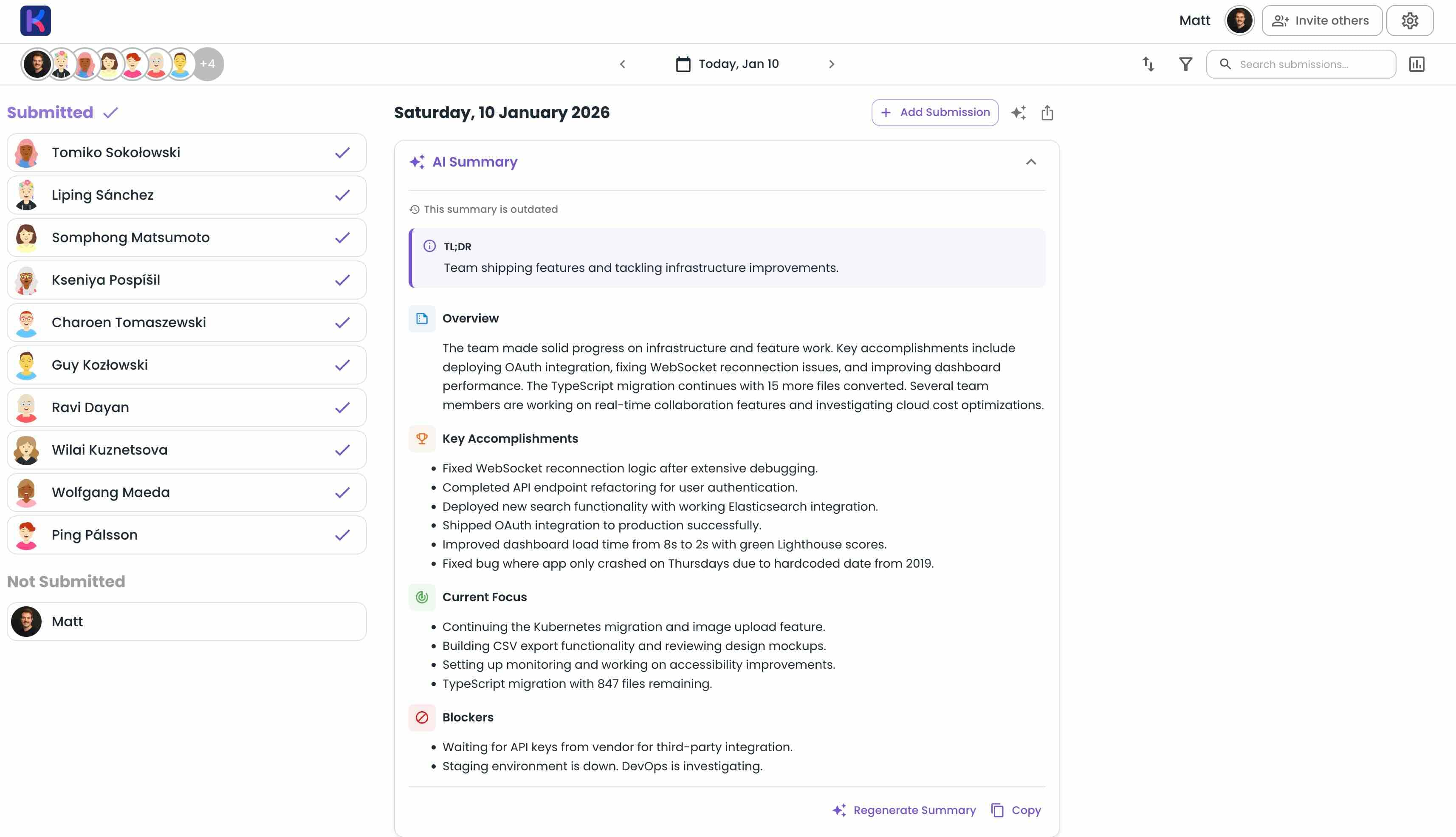
Task: Open the filter submissions icon
Action: point(1185,64)
